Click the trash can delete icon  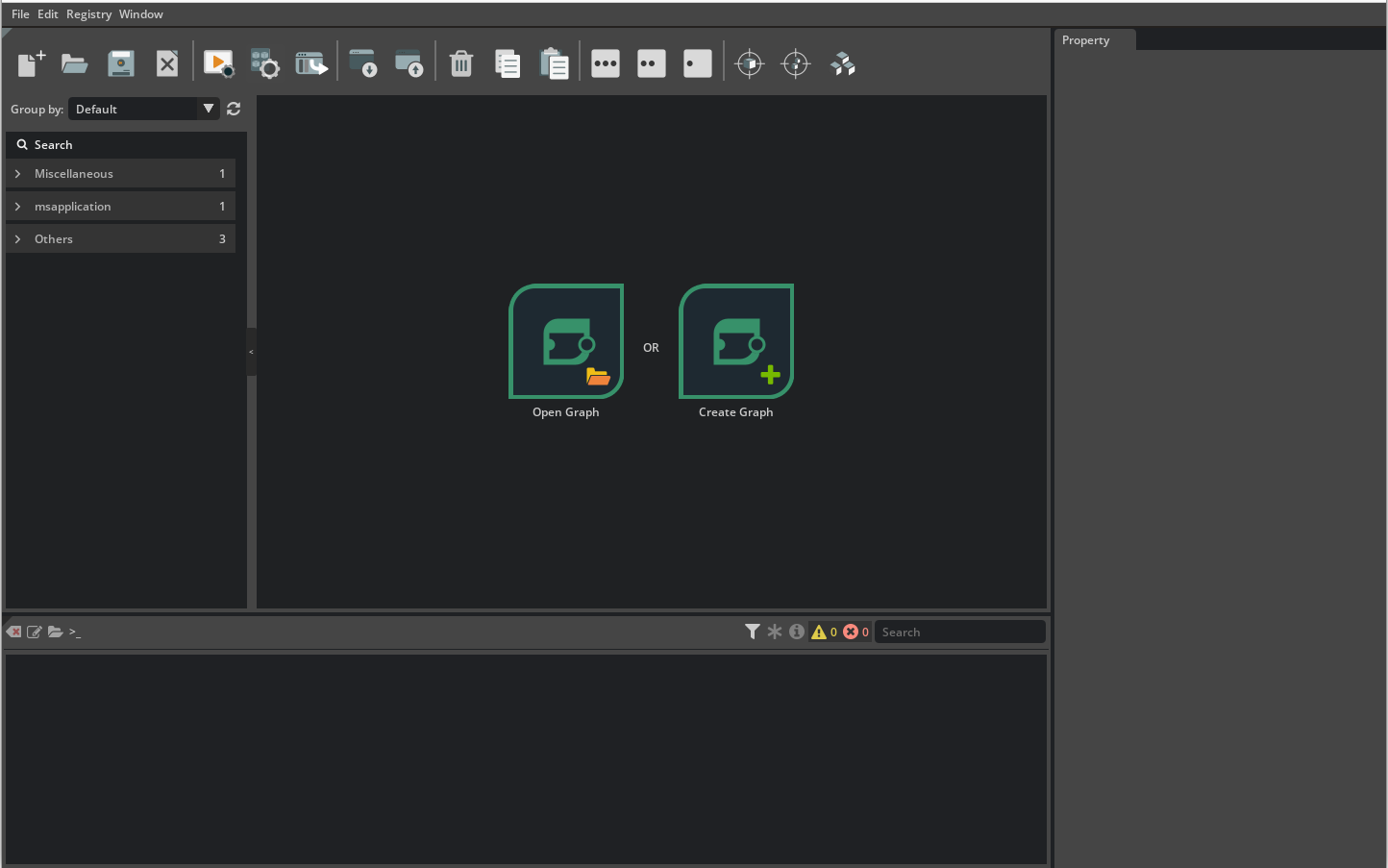pos(461,63)
